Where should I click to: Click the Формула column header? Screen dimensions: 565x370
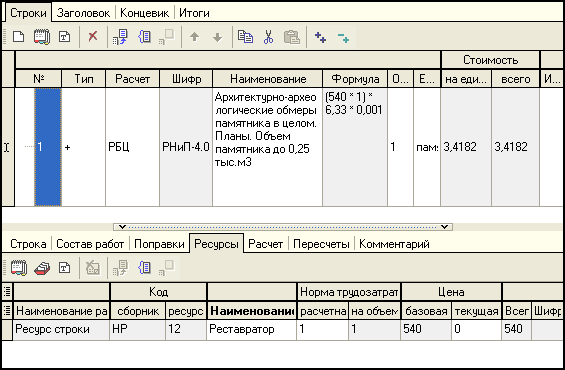[355, 79]
